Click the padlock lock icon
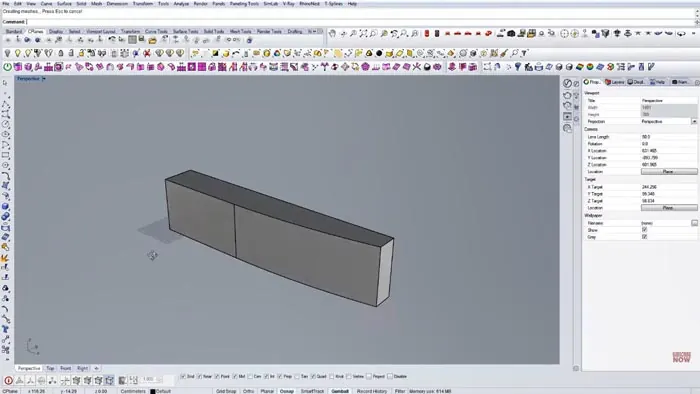The width and height of the screenshot is (700, 394). 61,54
